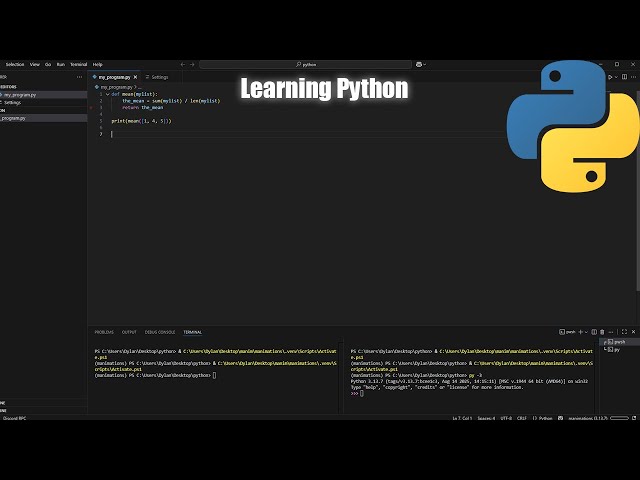Switch to the Terminal panel tab
Image resolution: width=640 pixels, height=480 pixels.
(x=192, y=332)
